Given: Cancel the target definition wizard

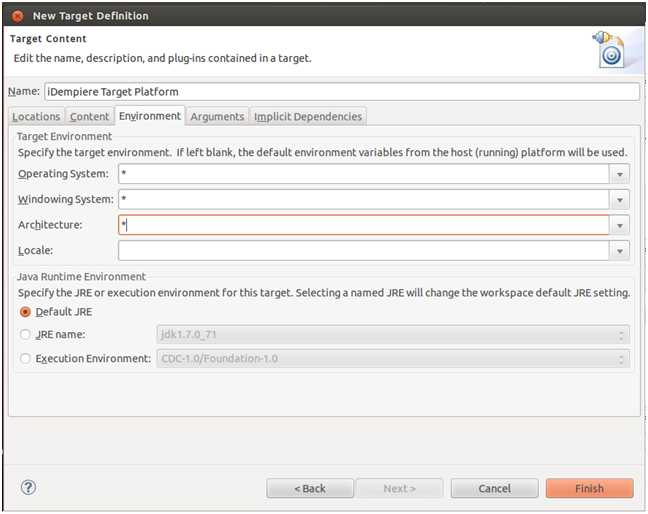Looking at the screenshot, I should pos(495,488).
